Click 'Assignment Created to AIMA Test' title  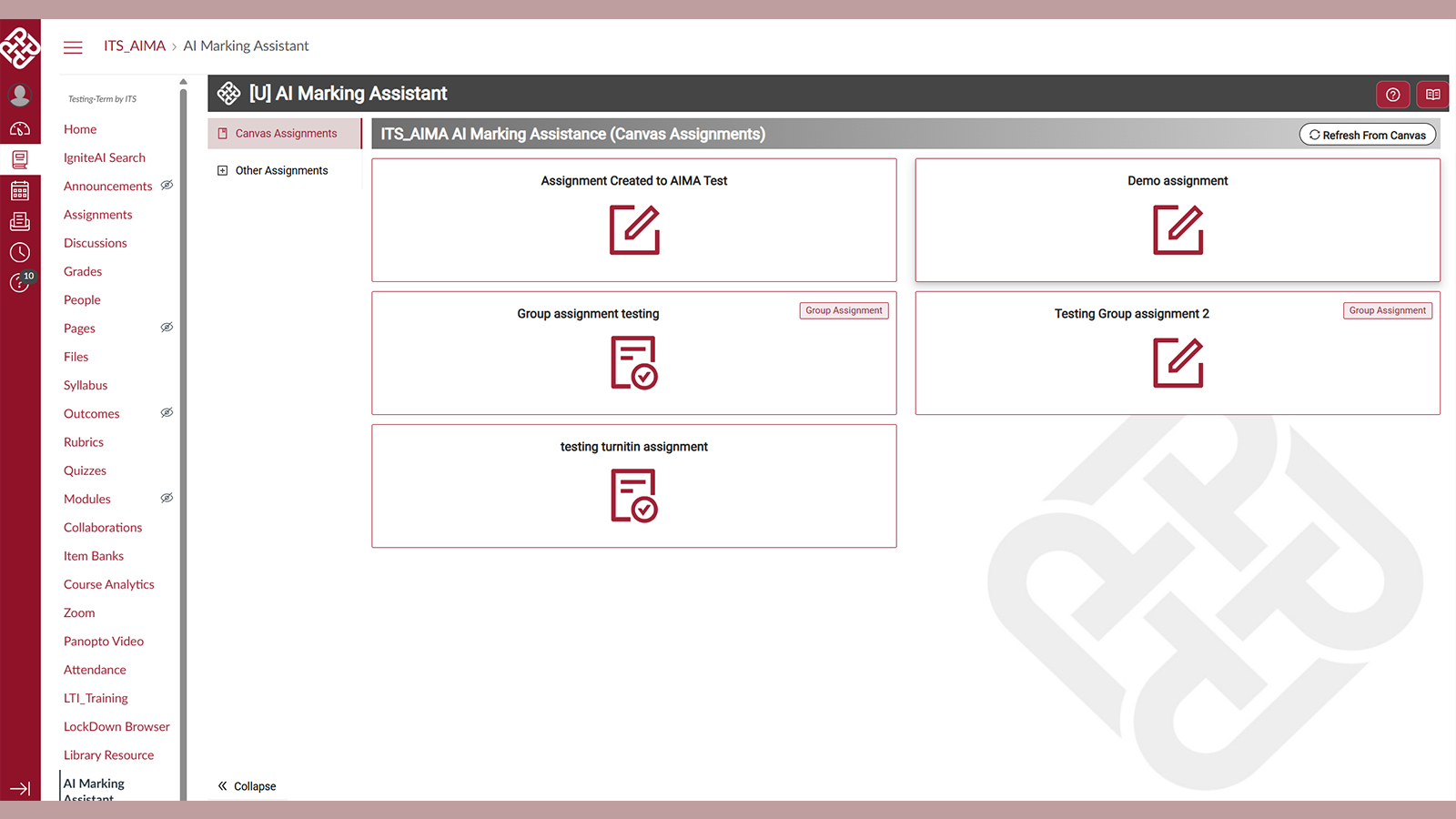click(634, 181)
